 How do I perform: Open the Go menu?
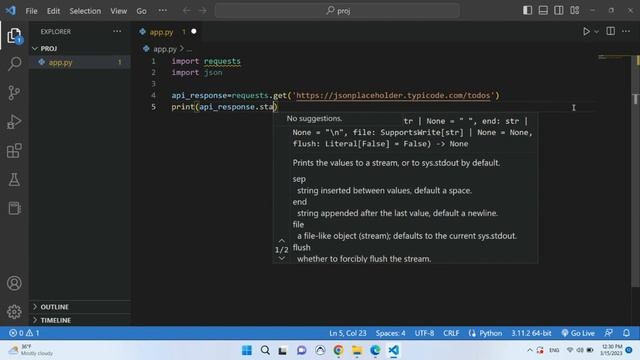(x=141, y=11)
